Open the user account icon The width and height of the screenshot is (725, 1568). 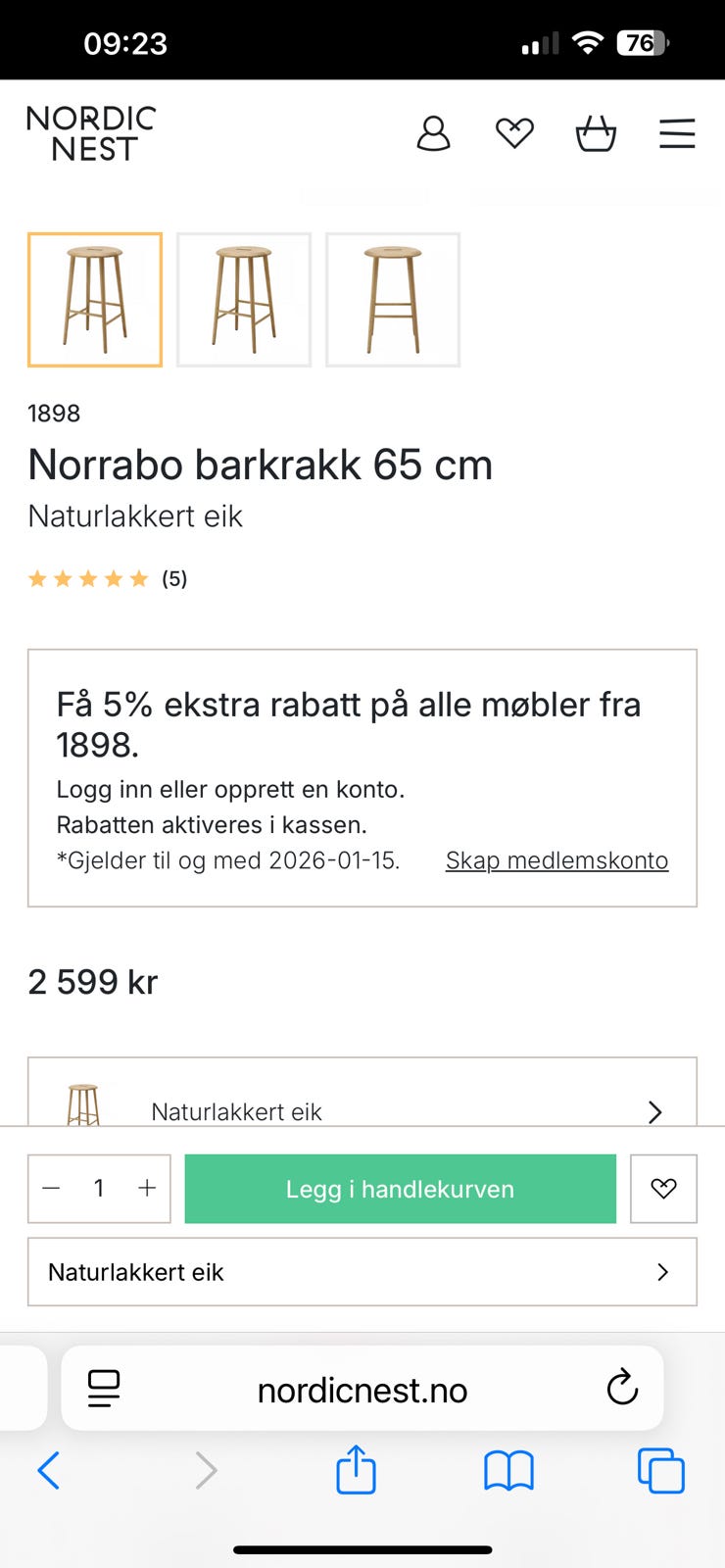[x=433, y=133]
